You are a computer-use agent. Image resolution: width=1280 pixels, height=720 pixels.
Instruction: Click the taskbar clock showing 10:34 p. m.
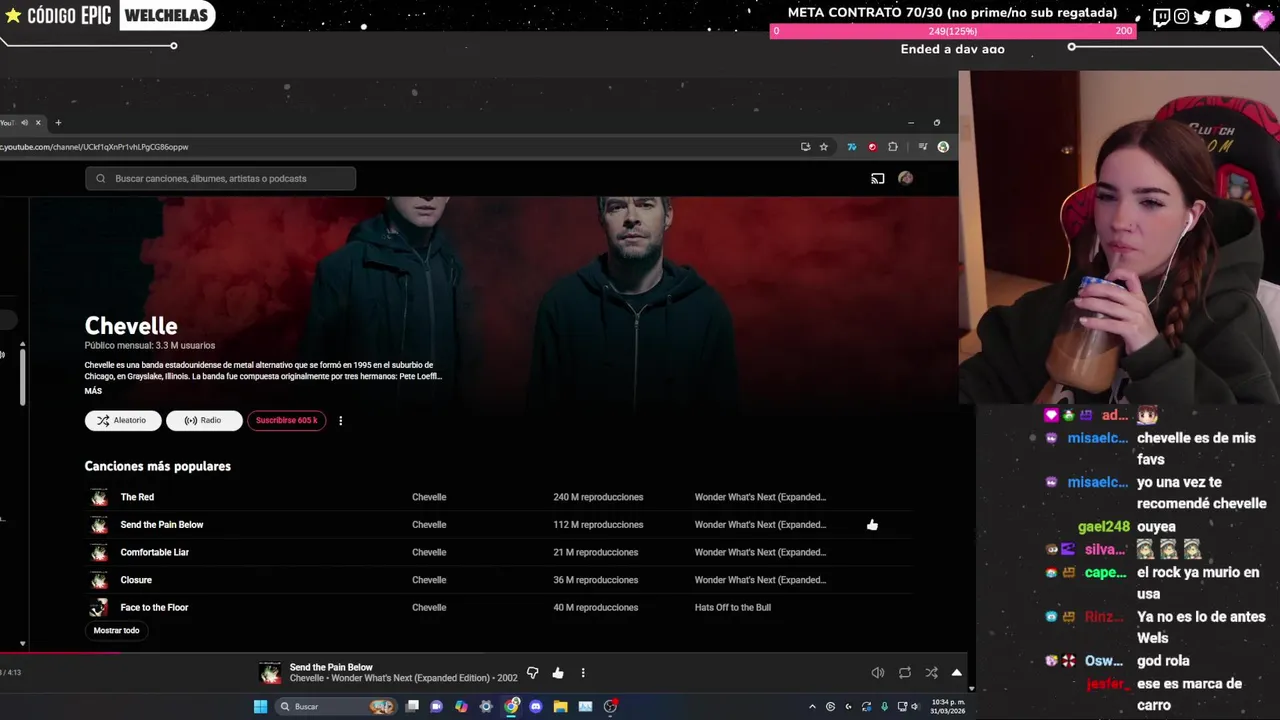947,706
